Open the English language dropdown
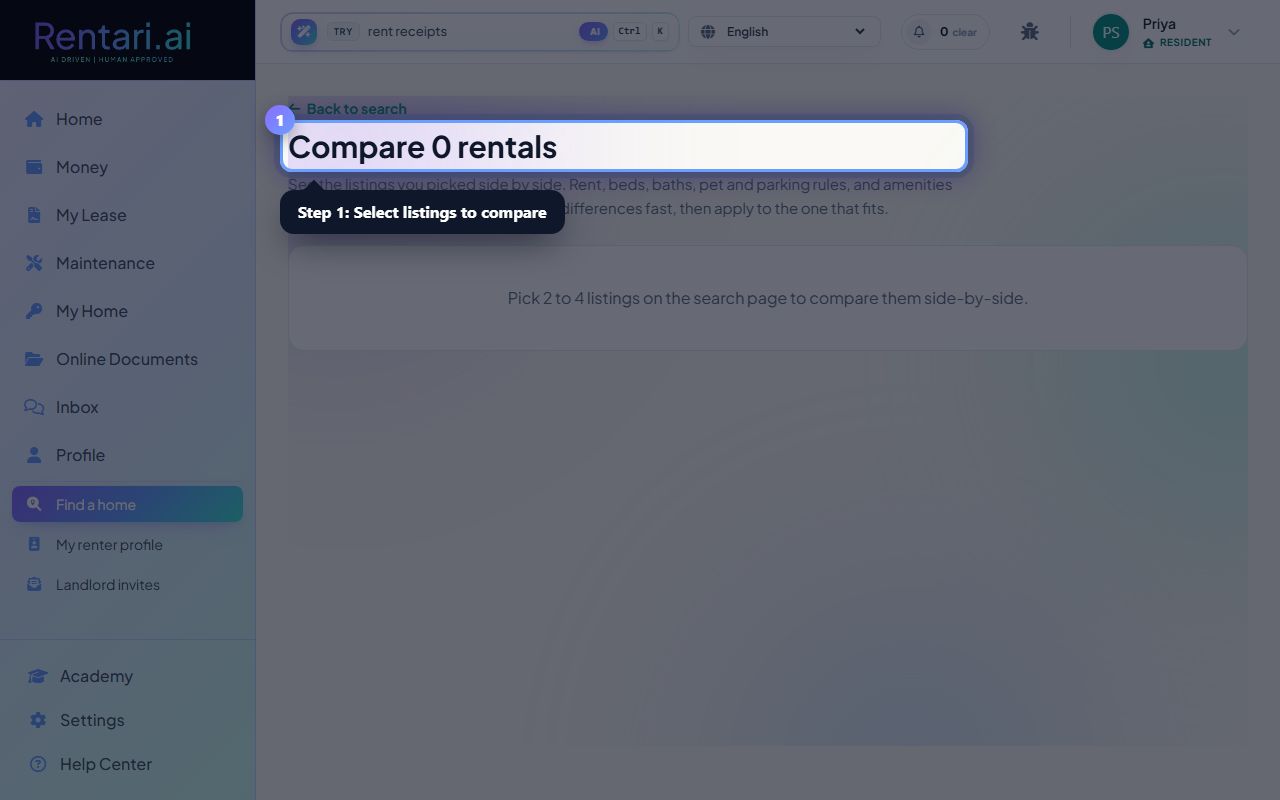 coord(784,31)
